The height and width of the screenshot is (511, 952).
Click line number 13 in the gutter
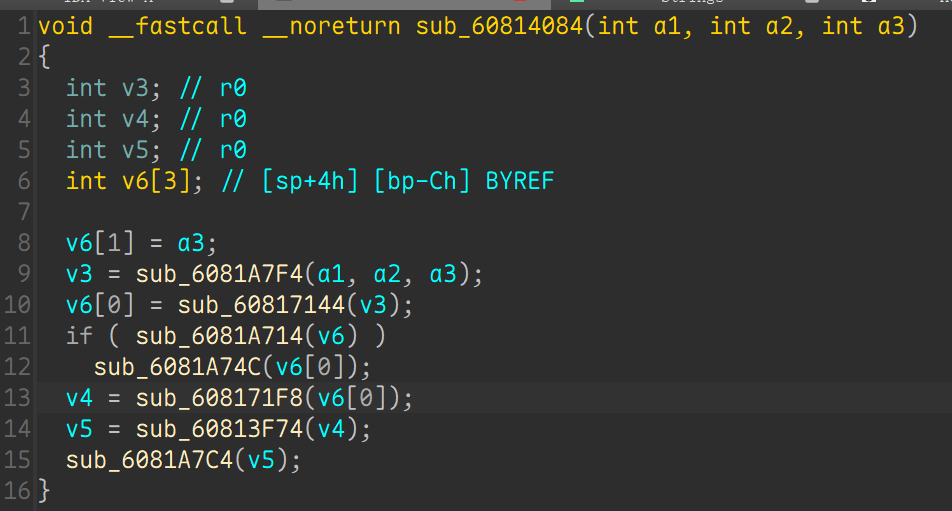coord(19,398)
